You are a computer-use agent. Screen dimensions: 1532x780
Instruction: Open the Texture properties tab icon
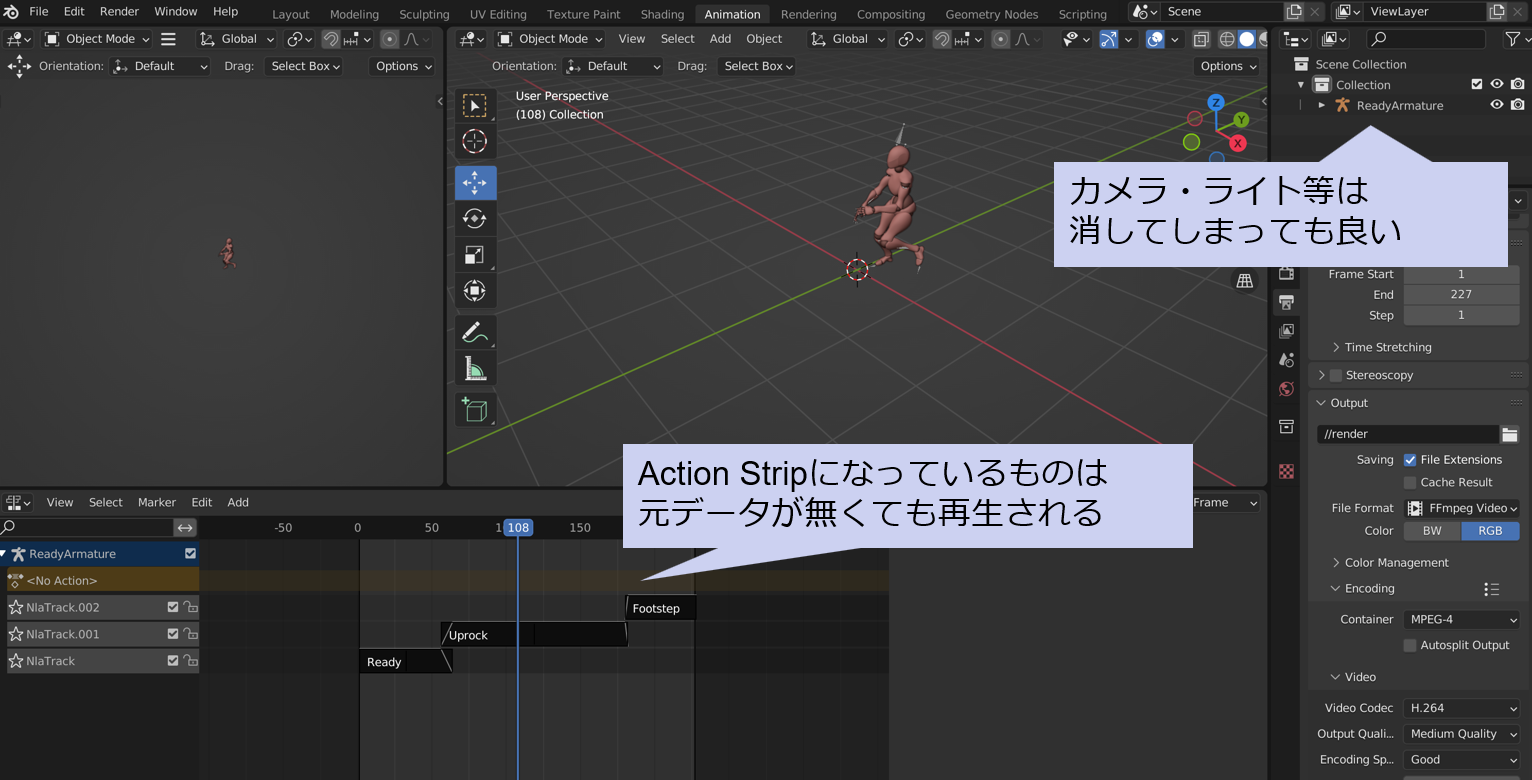pyautogui.click(x=1287, y=471)
